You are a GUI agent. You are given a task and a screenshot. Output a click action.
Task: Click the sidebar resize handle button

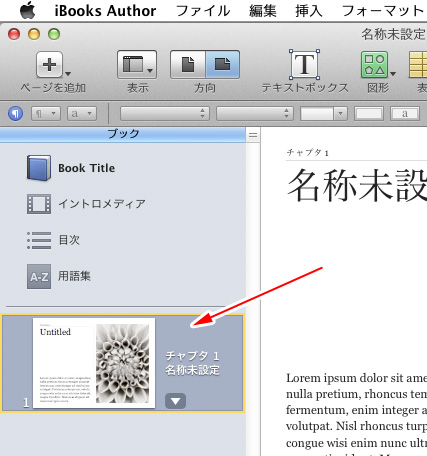(x=253, y=135)
